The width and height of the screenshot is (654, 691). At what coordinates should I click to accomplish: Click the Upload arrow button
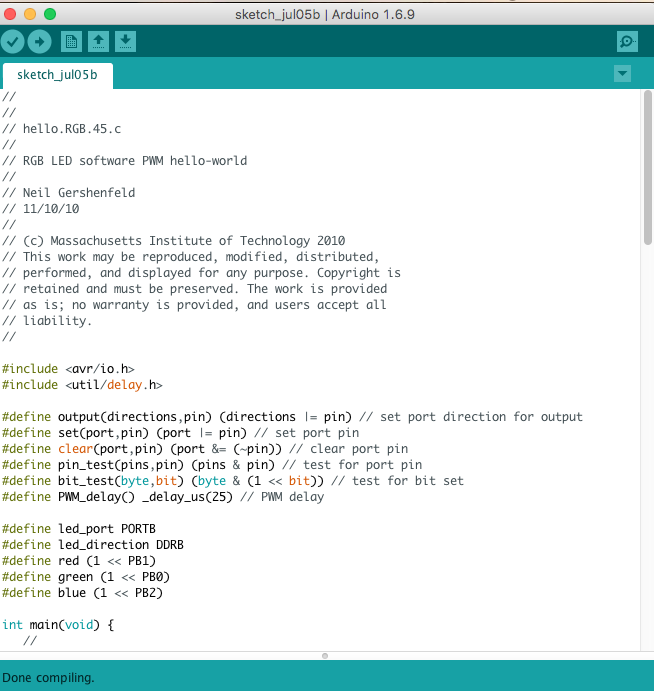tap(40, 42)
